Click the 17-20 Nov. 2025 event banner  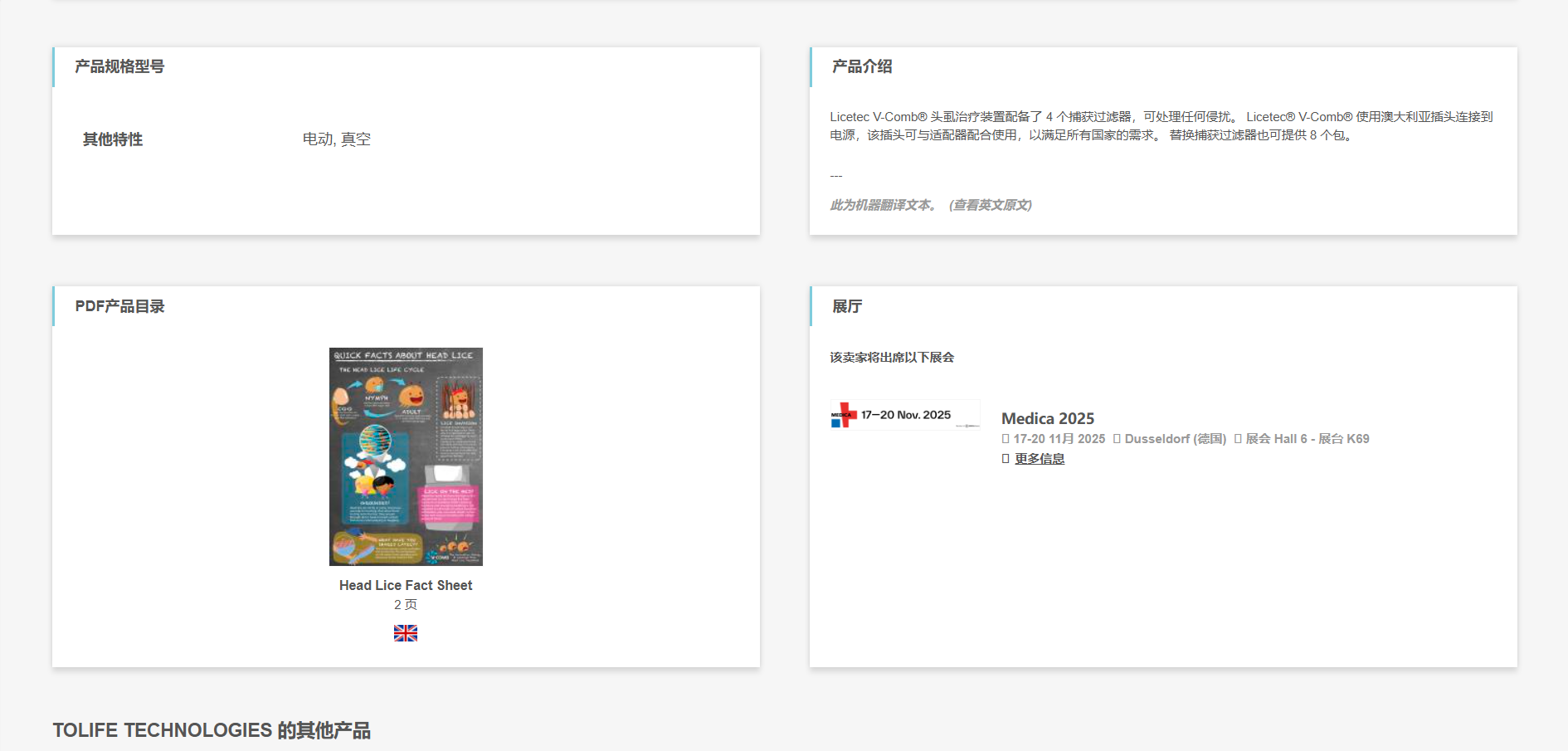(x=905, y=415)
